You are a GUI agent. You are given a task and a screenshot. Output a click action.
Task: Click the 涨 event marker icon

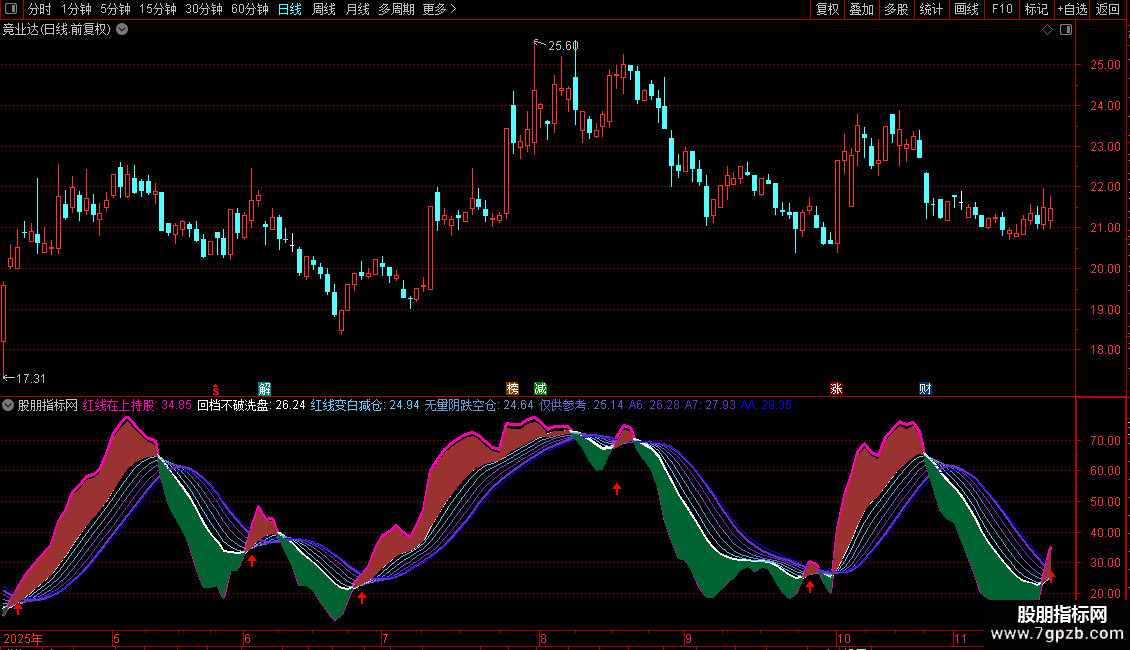coord(836,389)
